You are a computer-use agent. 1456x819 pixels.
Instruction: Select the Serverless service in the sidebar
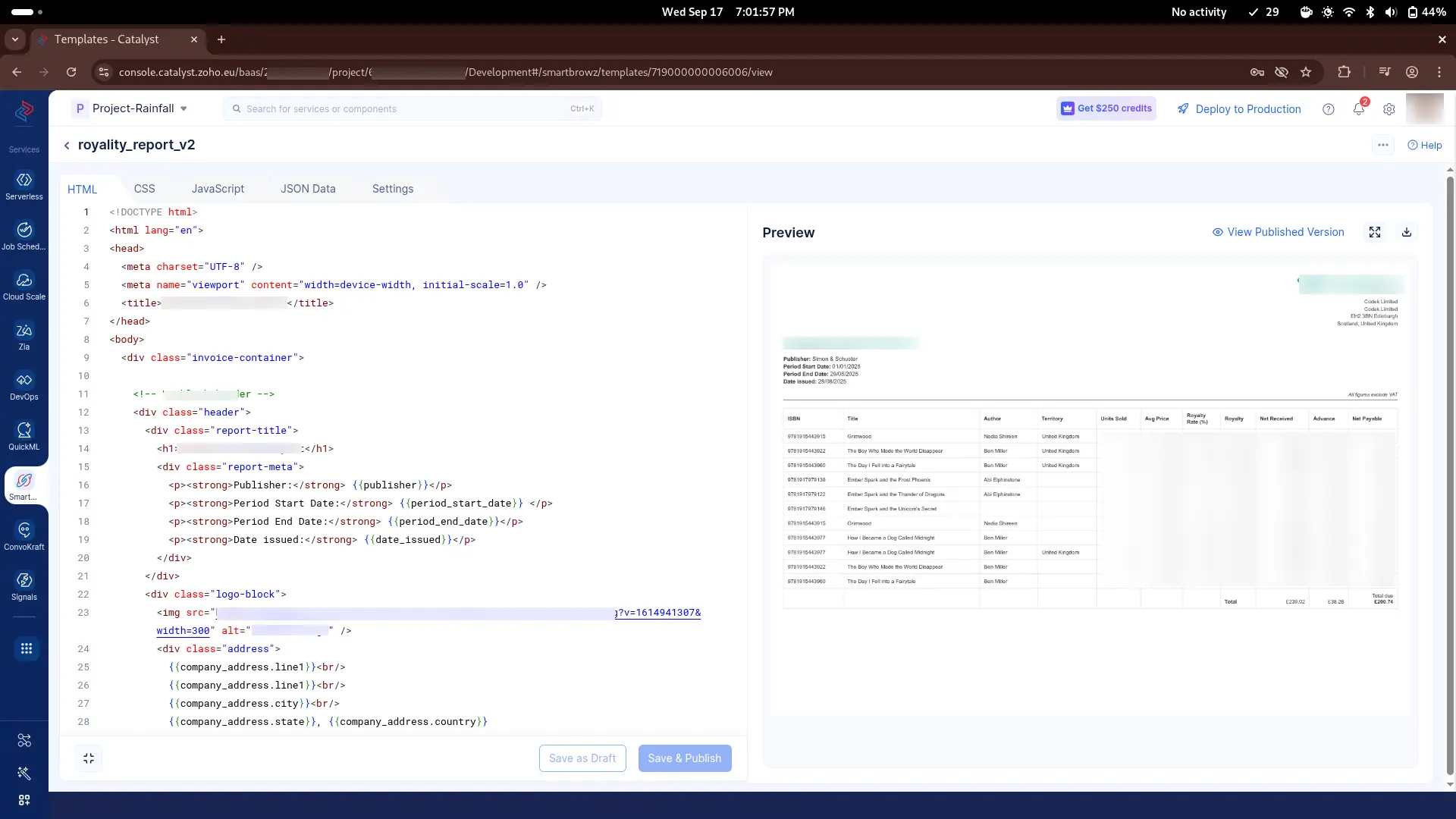point(24,185)
